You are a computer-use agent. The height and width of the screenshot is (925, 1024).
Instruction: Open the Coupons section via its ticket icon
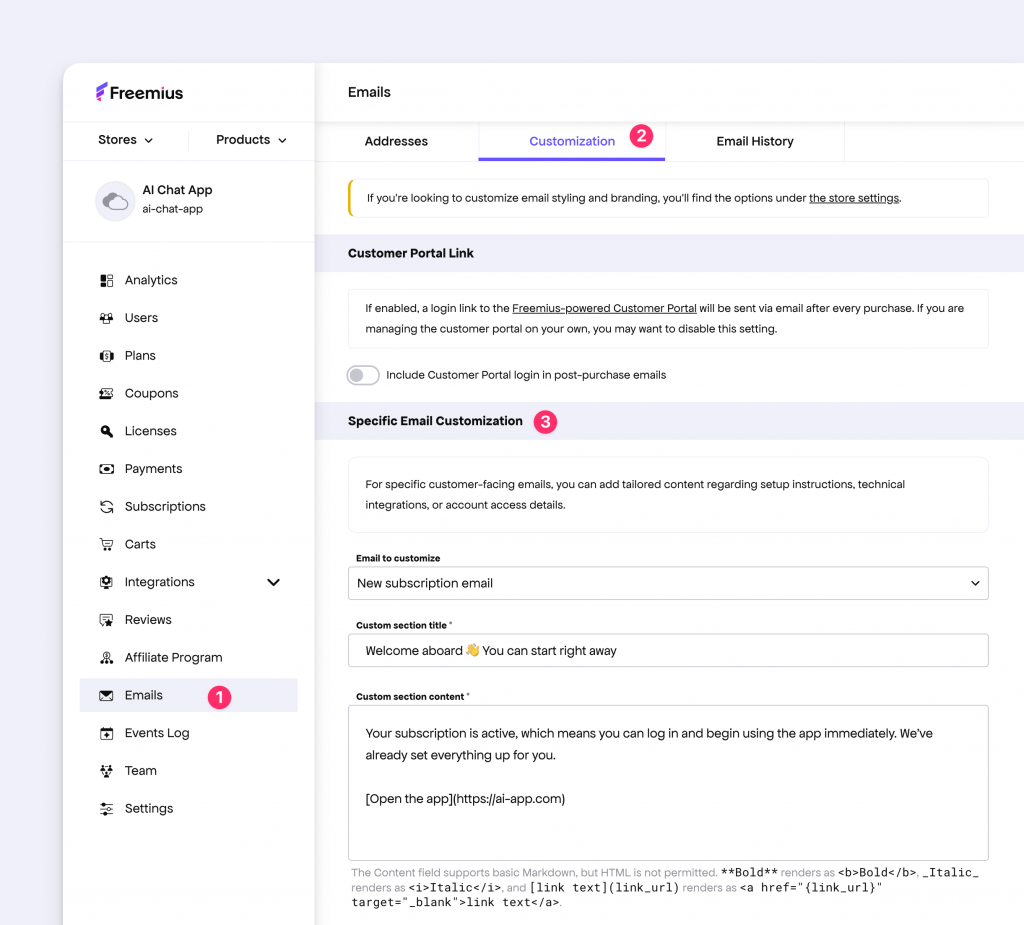point(106,393)
